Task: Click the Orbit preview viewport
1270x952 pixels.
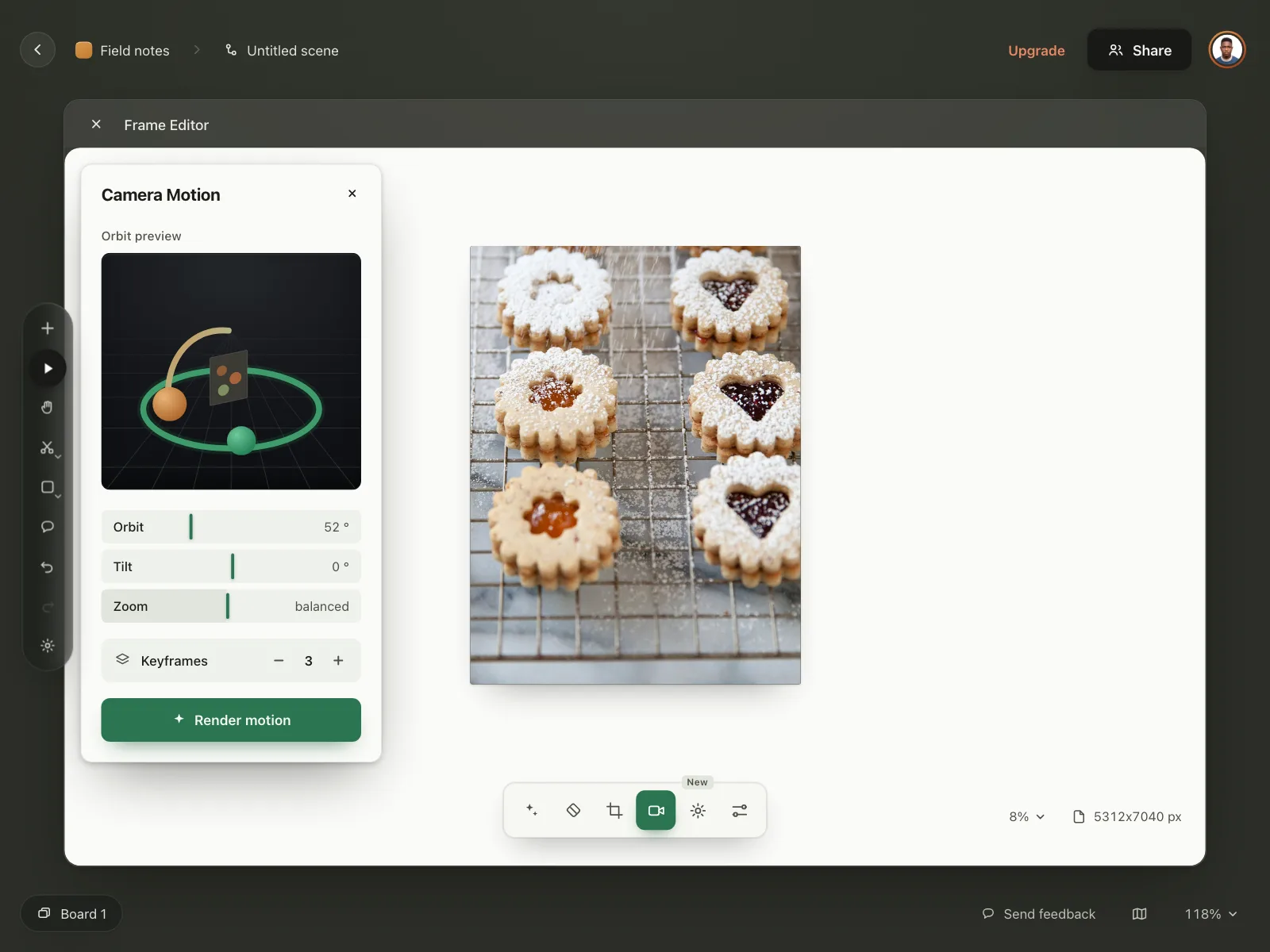Action: (231, 371)
